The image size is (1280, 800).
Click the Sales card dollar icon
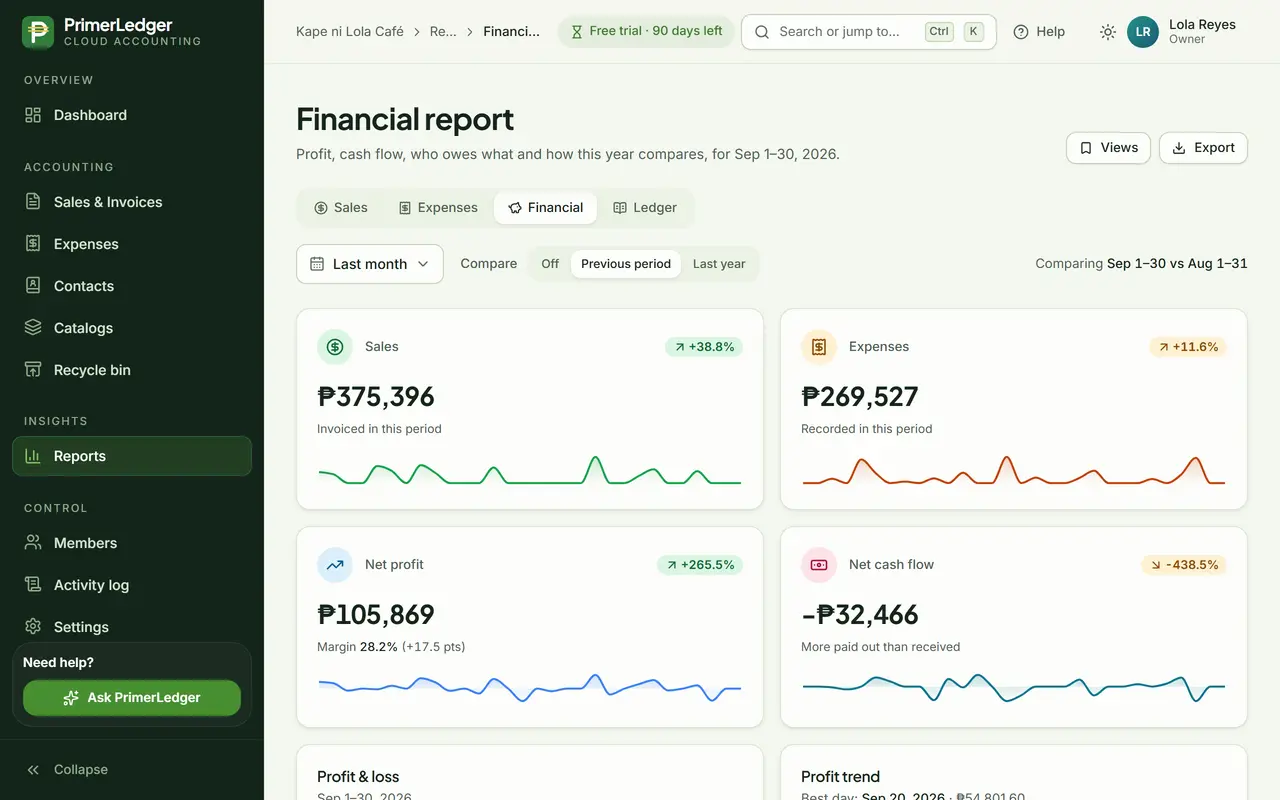(x=335, y=347)
